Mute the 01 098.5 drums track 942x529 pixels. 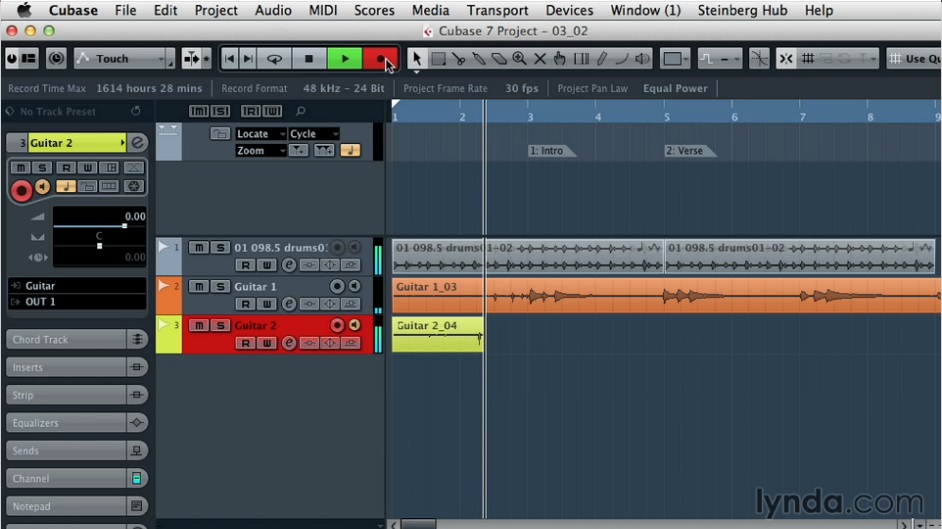199,247
